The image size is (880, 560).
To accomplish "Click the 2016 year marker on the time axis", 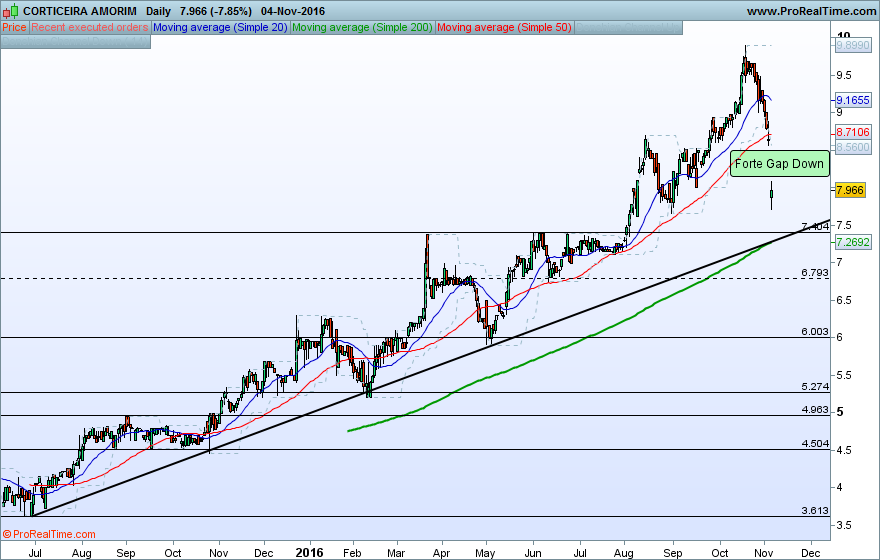I will (309, 552).
